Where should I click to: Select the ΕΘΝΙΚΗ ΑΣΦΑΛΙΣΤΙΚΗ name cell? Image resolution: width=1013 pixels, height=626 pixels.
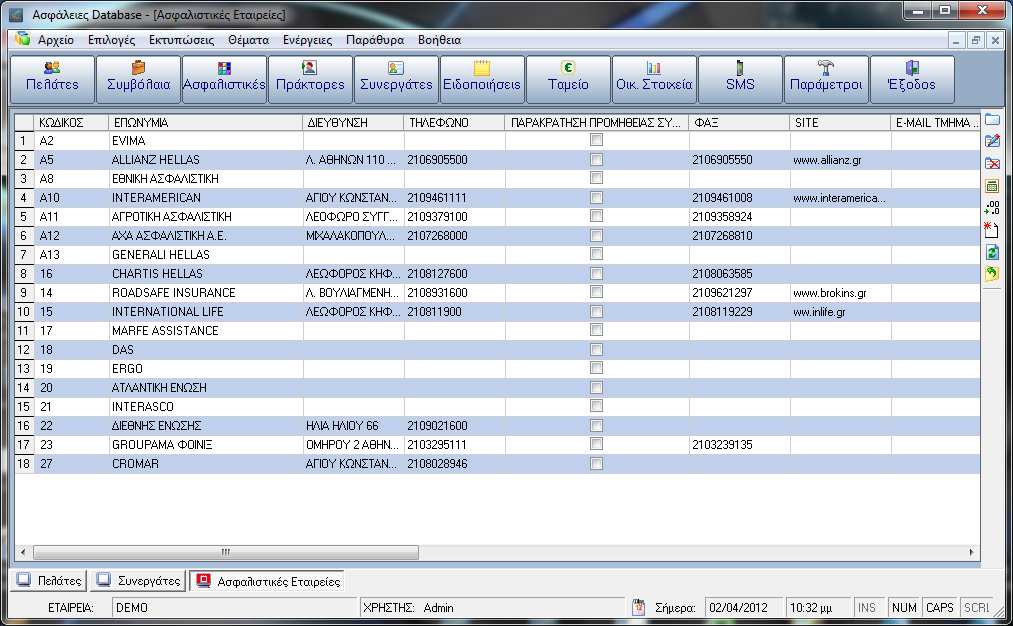(x=205, y=178)
